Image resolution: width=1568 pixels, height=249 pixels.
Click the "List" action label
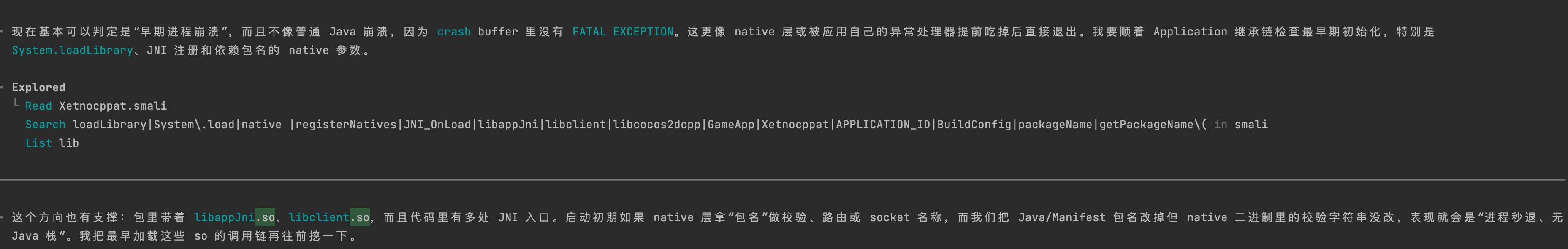38,143
